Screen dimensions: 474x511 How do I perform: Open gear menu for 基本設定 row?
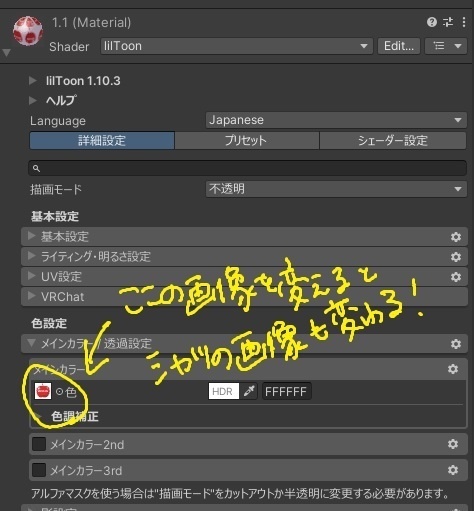(x=456, y=237)
